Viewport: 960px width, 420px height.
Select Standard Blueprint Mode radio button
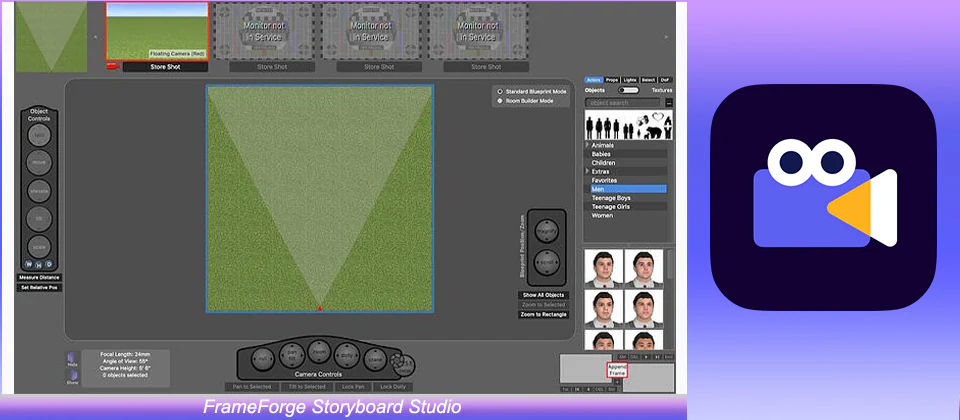click(x=500, y=91)
